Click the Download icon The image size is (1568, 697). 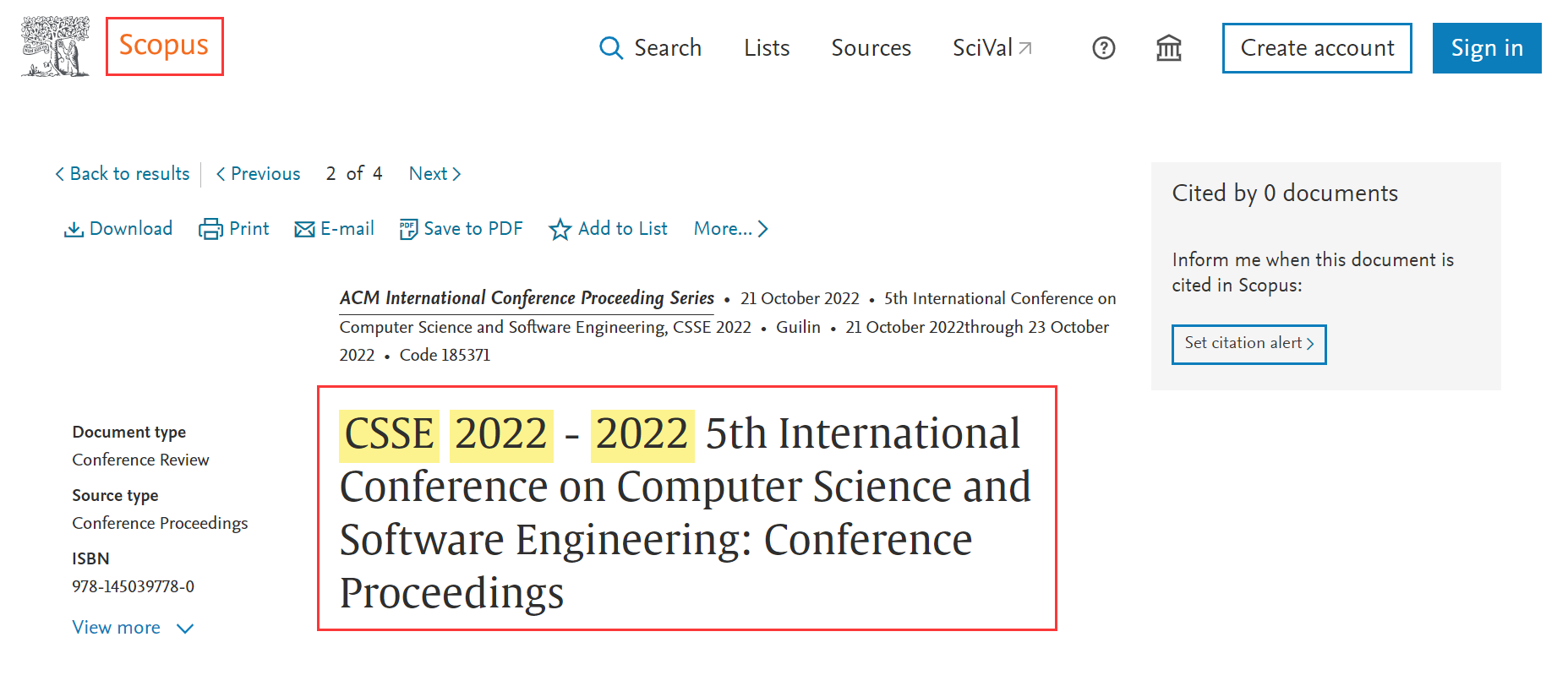click(x=74, y=229)
